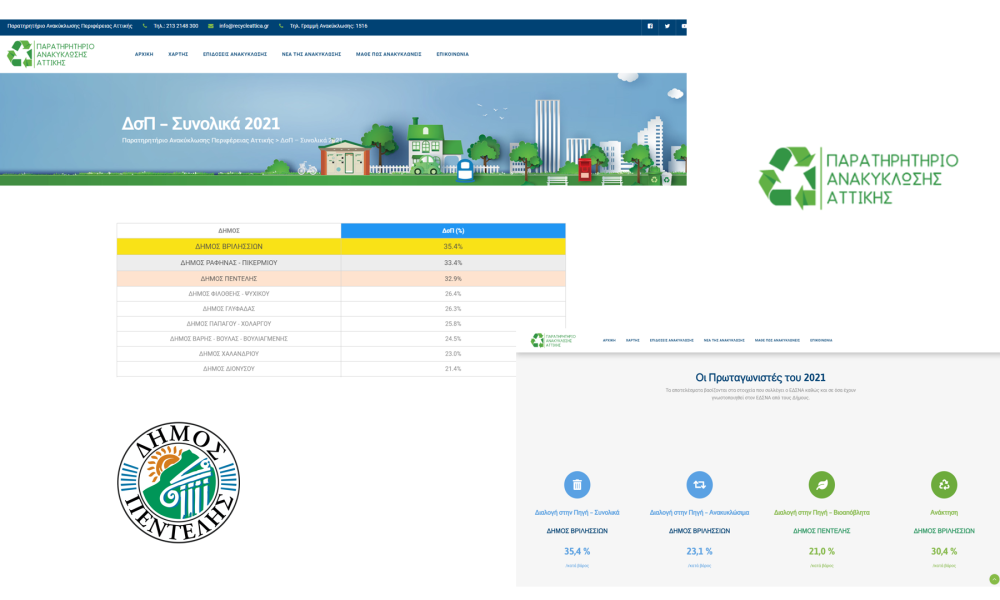Viewport: 1000px width, 600px height.
Task: Open ΜΑΘΕ ΠΩΣ ΑΝΑΚΥΚΛΩΝΕΙΣ in the top page menu
Action: [388, 54]
